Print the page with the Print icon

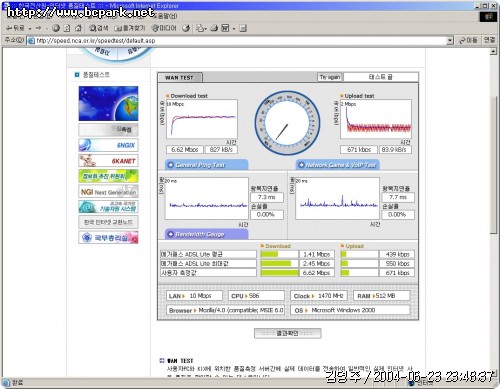214,28
